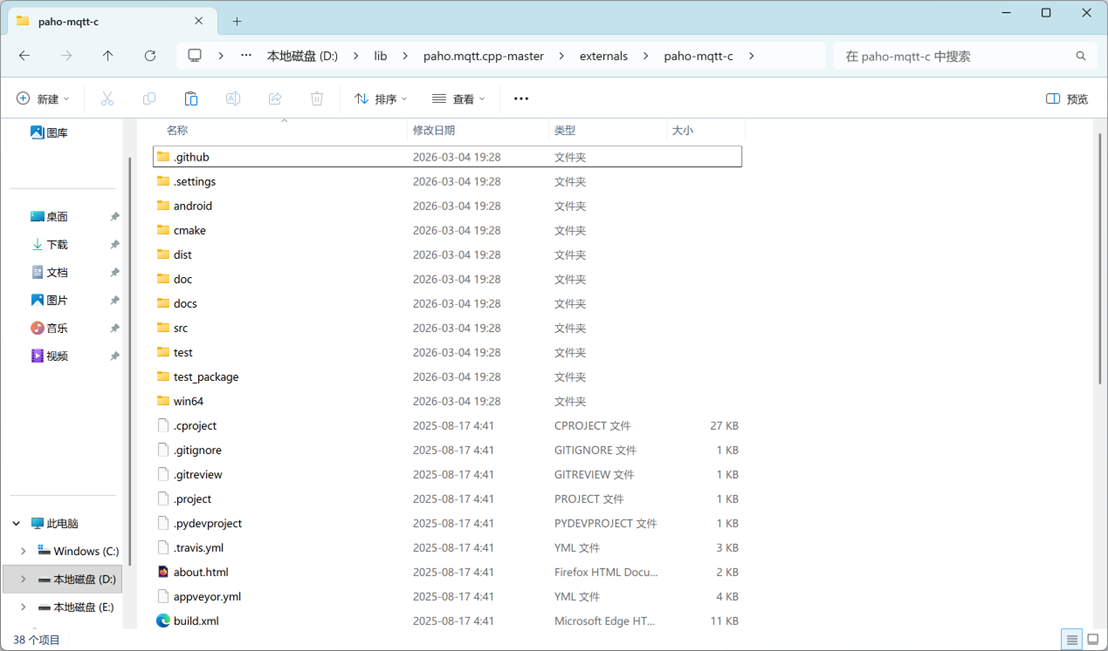Click the Copy icon in toolbar
The width and height of the screenshot is (1108, 651).
[149, 99]
